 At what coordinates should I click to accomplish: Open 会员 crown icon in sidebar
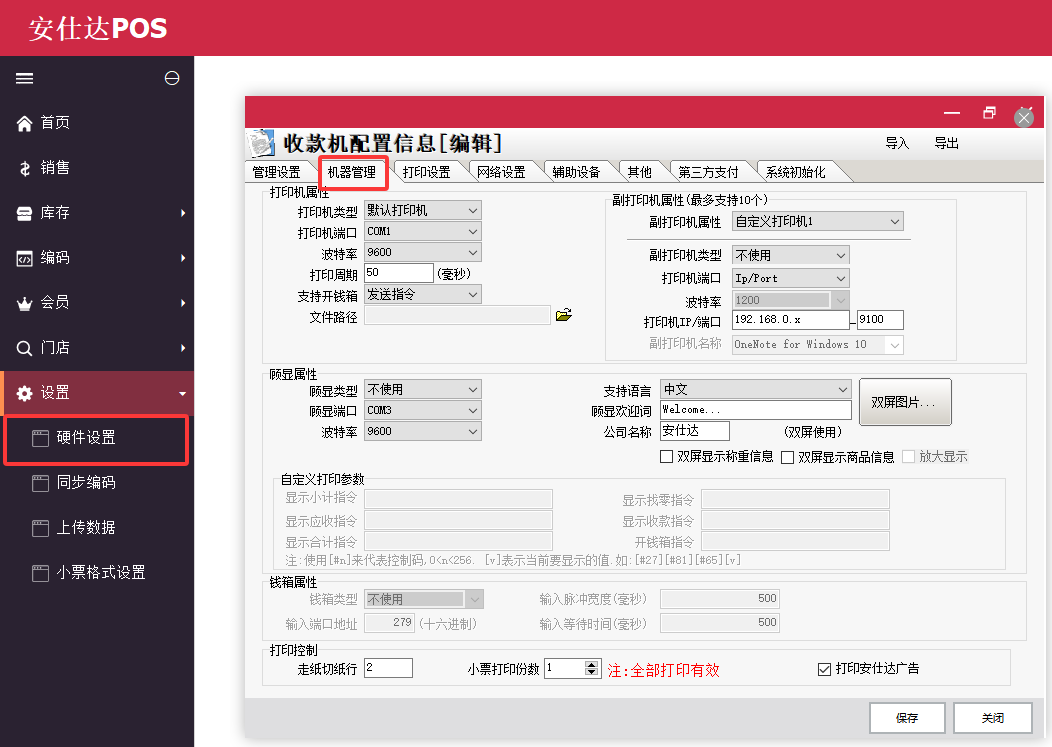point(24,303)
